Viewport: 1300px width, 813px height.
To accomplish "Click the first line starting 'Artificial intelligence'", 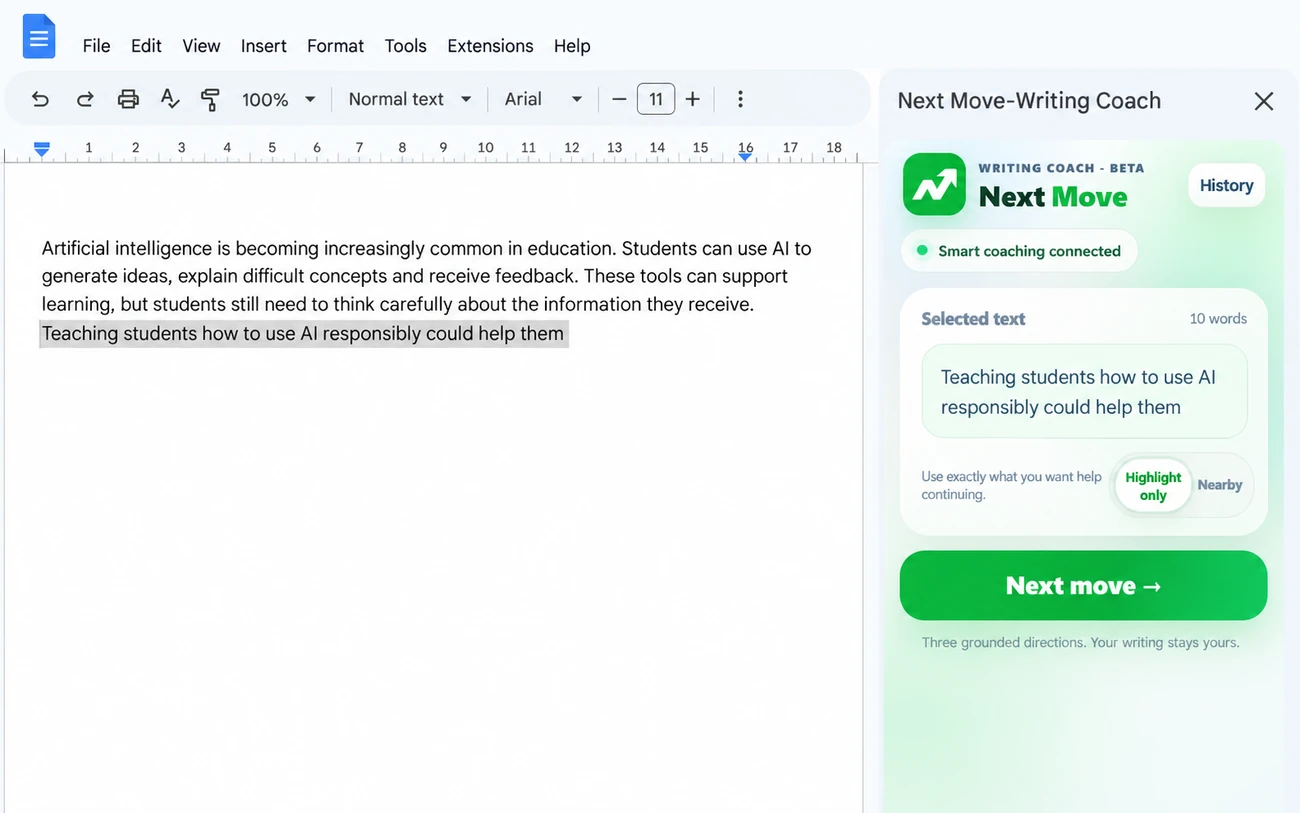I will coord(427,248).
